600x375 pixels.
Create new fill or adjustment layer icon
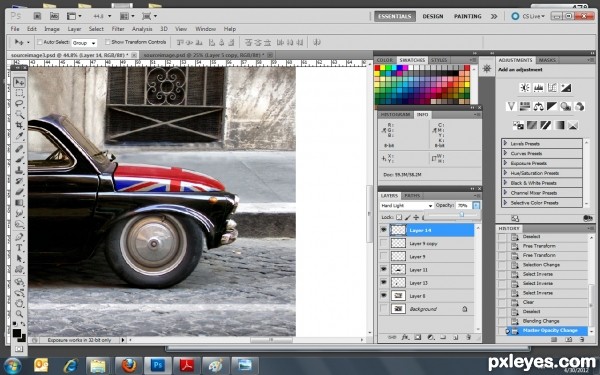click(x=430, y=338)
